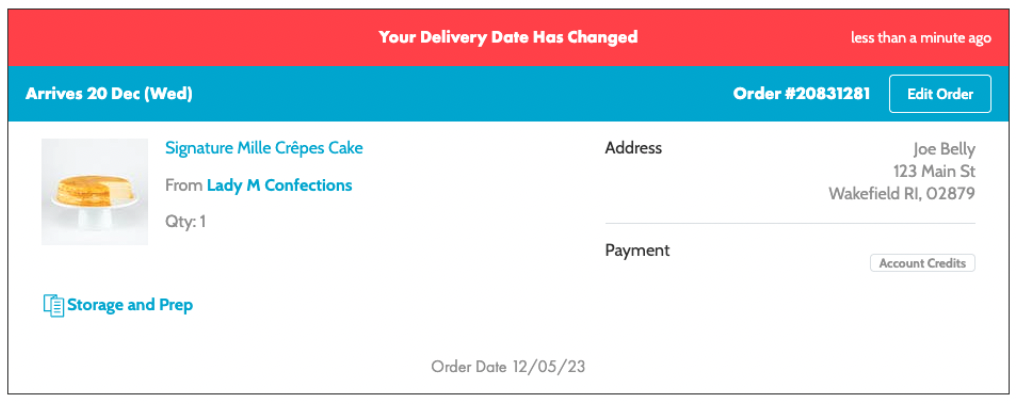Click the recipient name Joe Belly
The height and width of the screenshot is (404, 1016).
[x=943, y=149]
